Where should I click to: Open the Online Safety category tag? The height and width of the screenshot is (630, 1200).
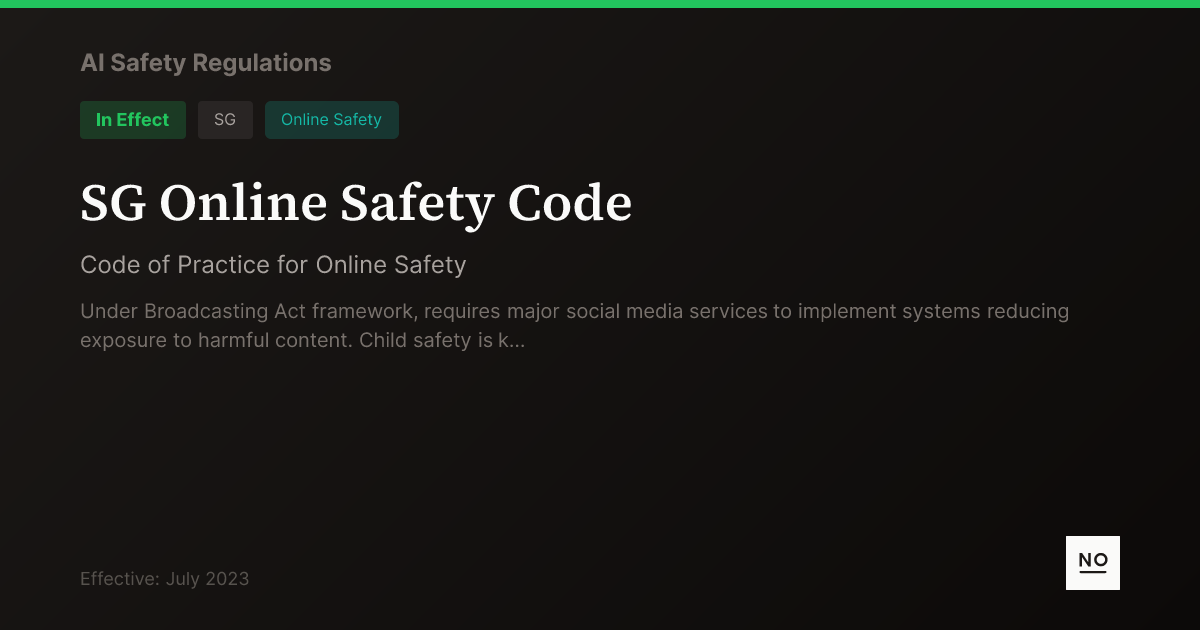click(332, 120)
